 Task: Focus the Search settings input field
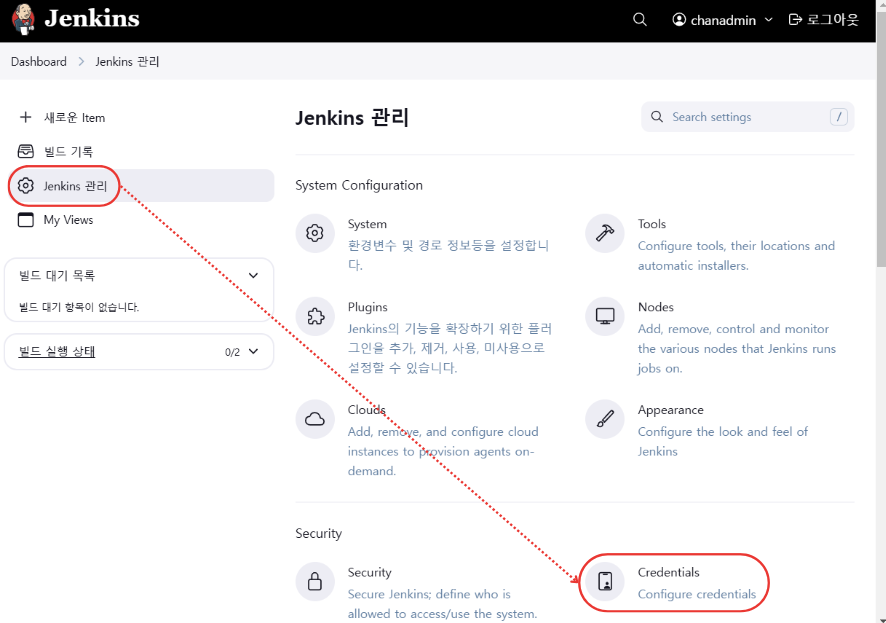(748, 116)
